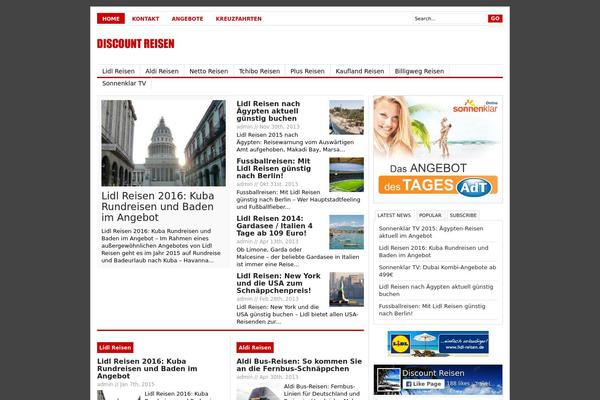Switch to the LATEST NEWS tab

tap(394, 215)
